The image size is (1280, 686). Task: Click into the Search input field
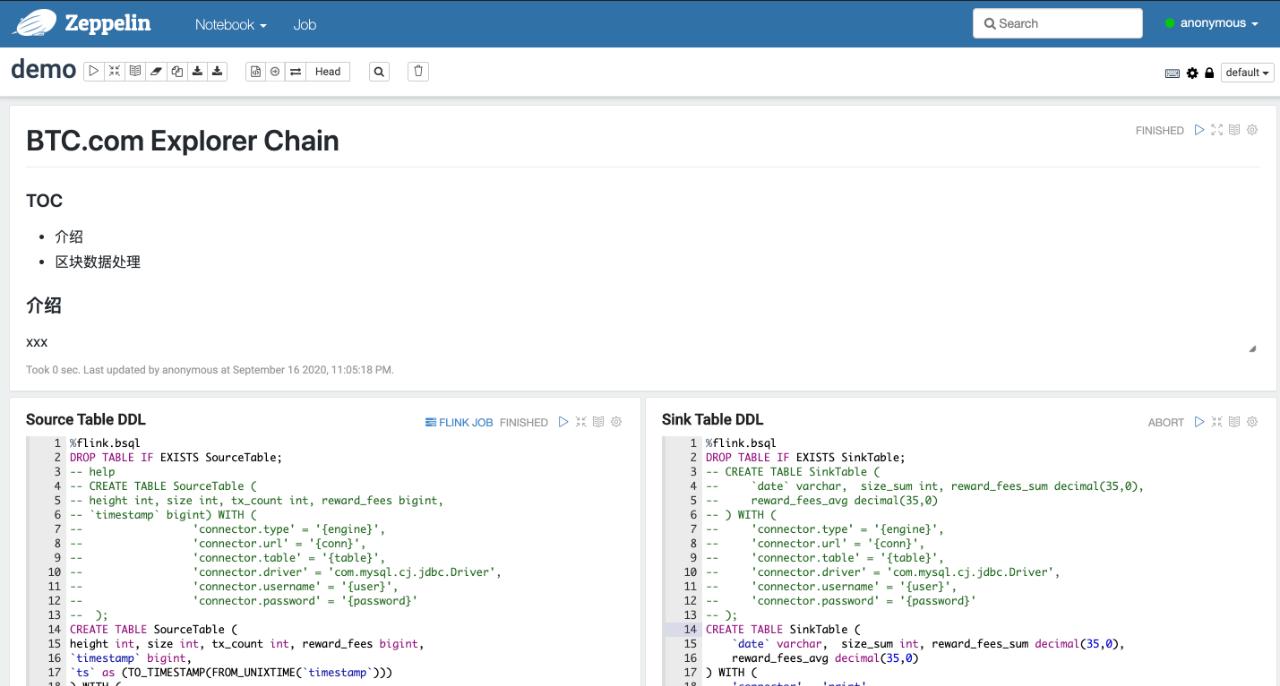tap(1057, 23)
